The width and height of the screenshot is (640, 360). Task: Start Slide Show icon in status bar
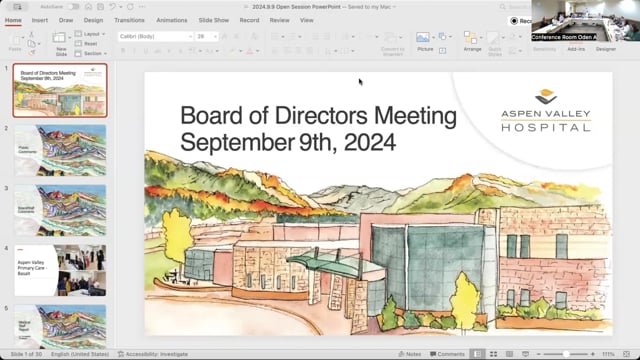(x=525, y=354)
